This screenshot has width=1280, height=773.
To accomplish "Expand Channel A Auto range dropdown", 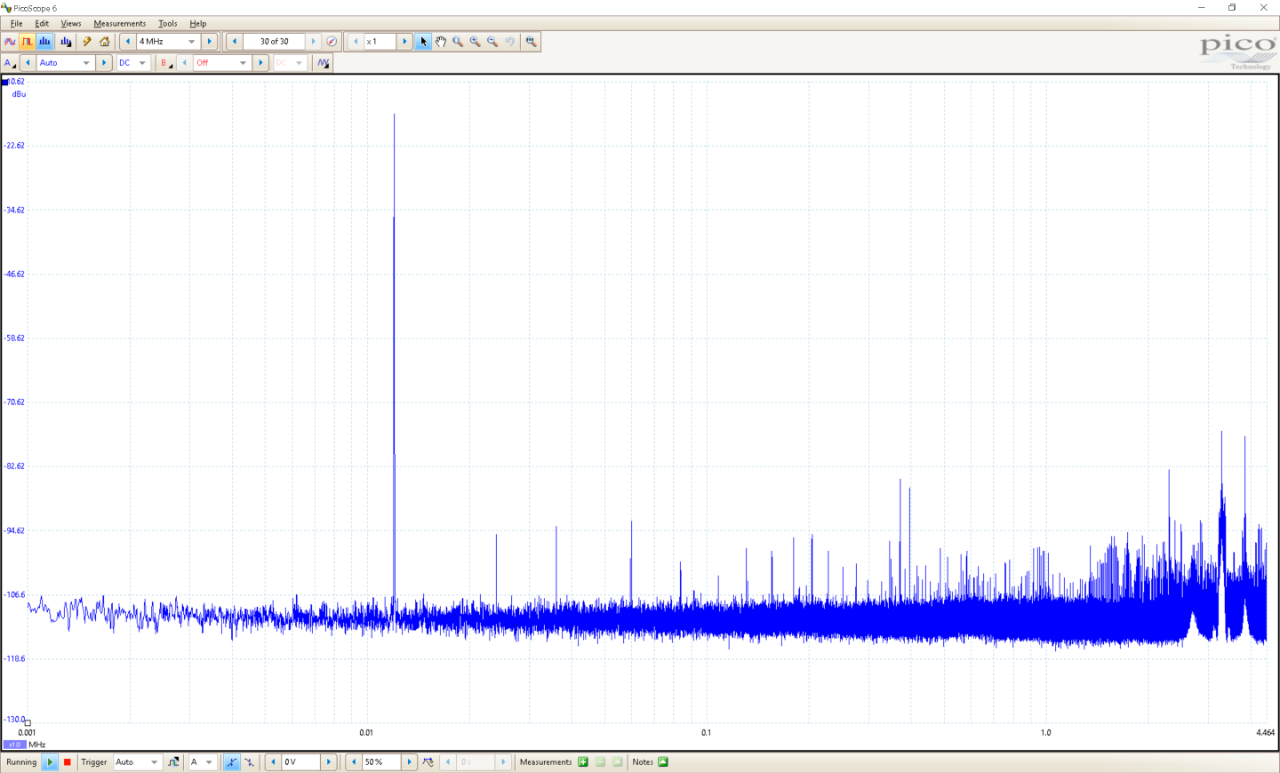I will (x=64, y=63).
